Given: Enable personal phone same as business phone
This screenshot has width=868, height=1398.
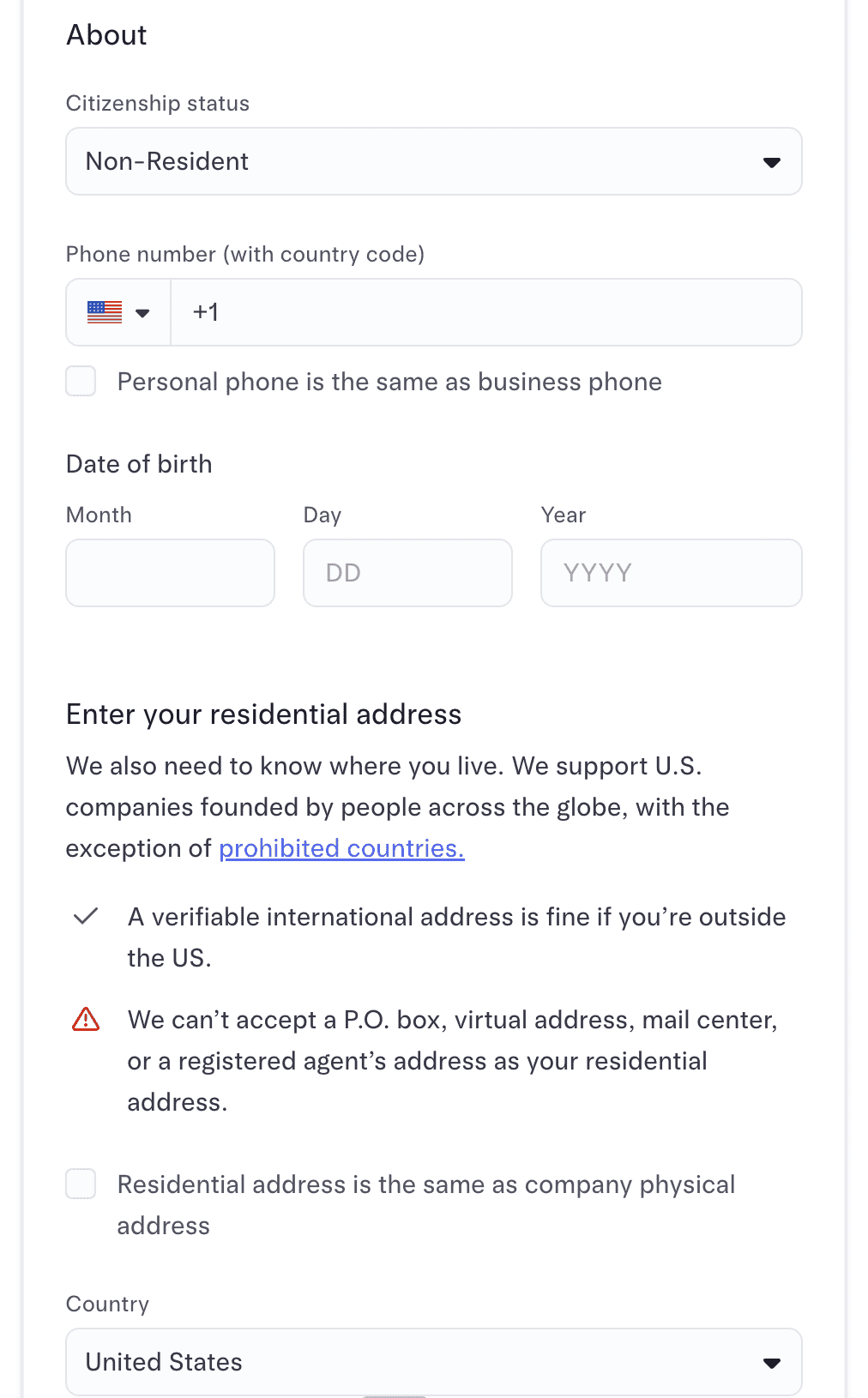Looking at the screenshot, I should [x=81, y=382].
